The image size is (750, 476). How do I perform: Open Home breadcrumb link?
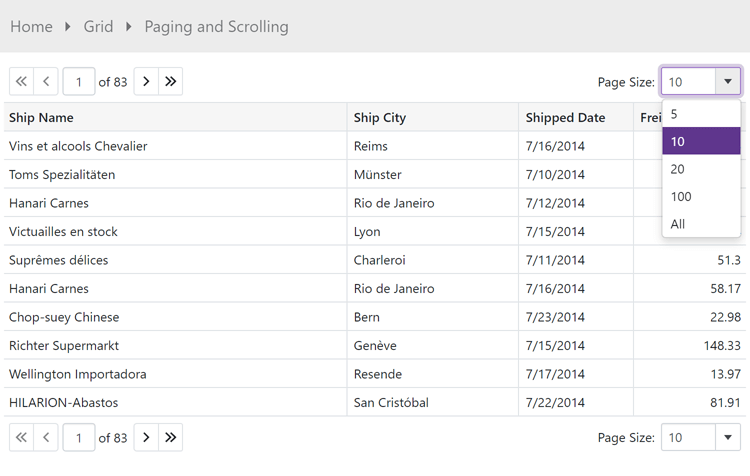[x=31, y=27]
